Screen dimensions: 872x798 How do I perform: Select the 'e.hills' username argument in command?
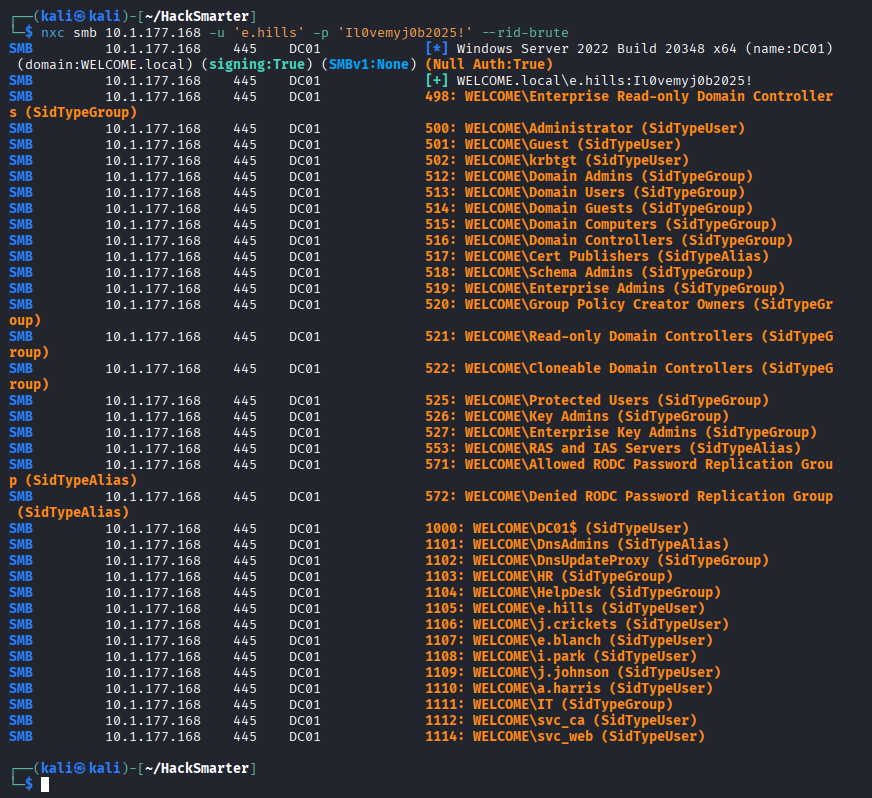tap(269, 32)
